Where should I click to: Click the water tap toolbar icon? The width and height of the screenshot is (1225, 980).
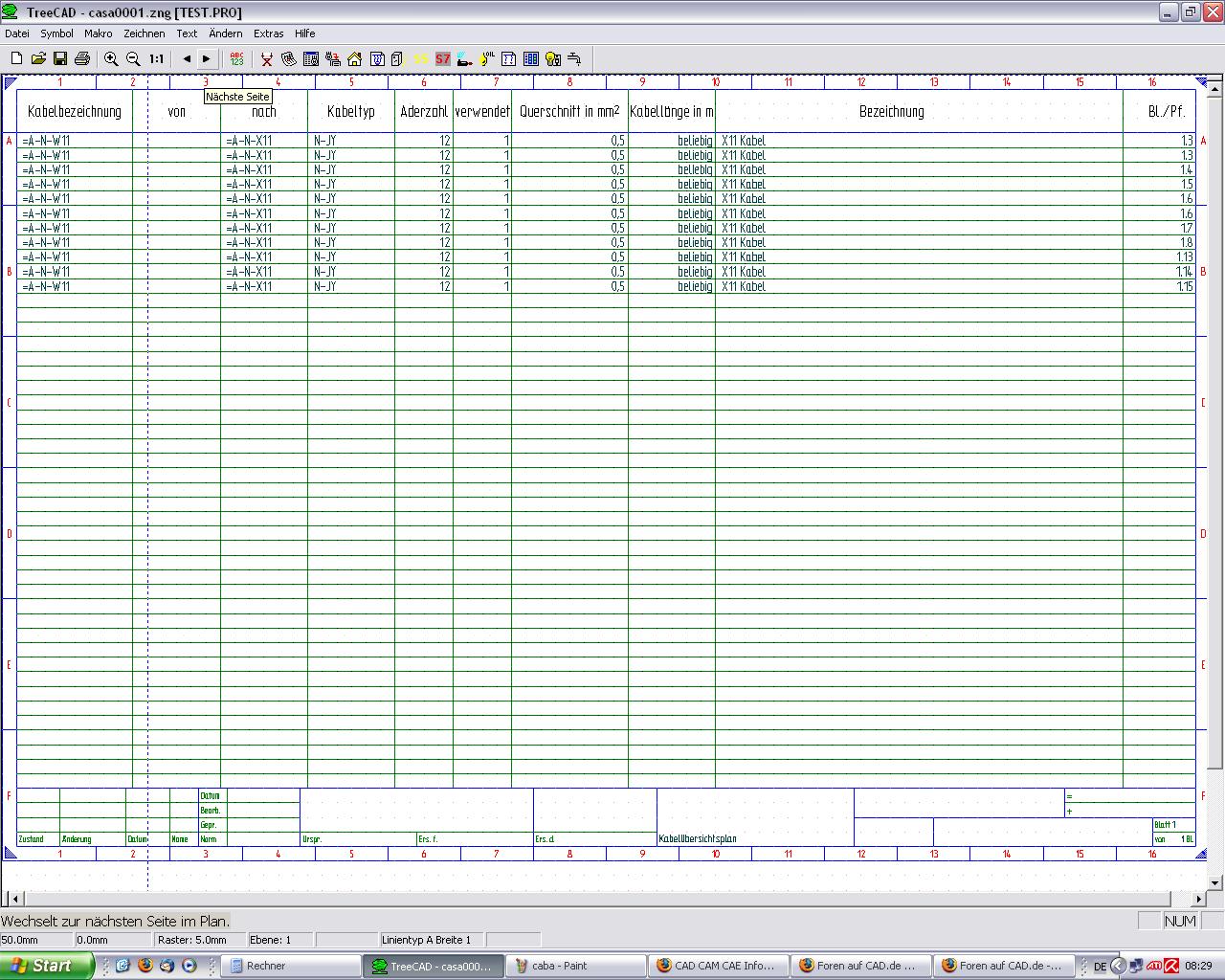tap(574, 58)
